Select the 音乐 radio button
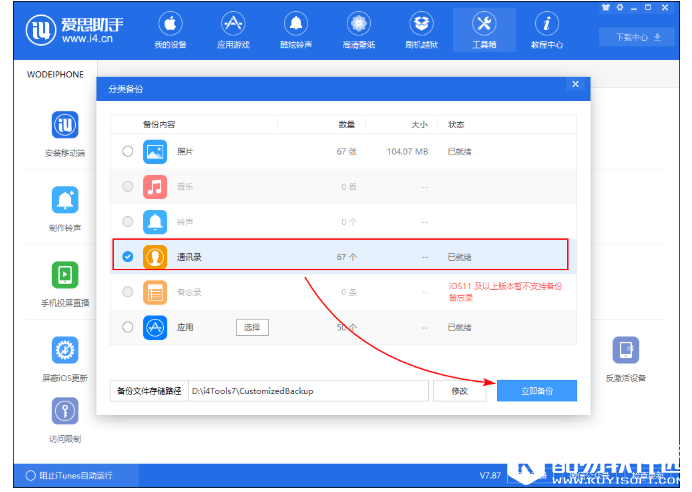The height and width of the screenshot is (492, 692). [128, 187]
